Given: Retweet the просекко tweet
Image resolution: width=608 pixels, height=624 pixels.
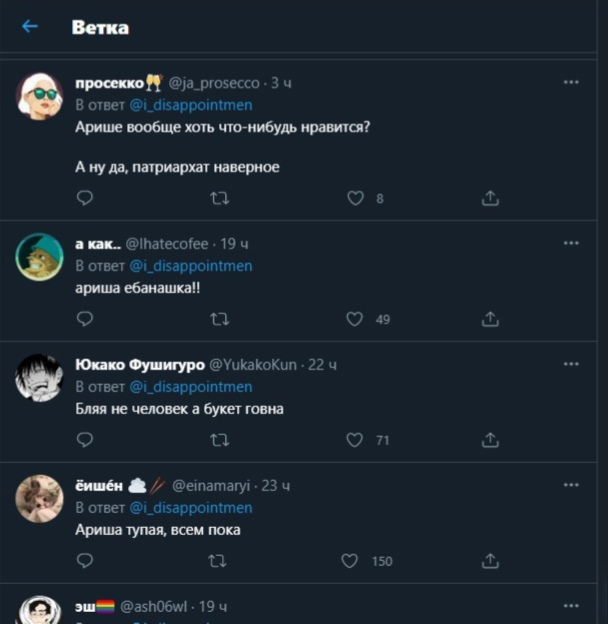Looking at the screenshot, I should pyautogui.click(x=220, y=198).
